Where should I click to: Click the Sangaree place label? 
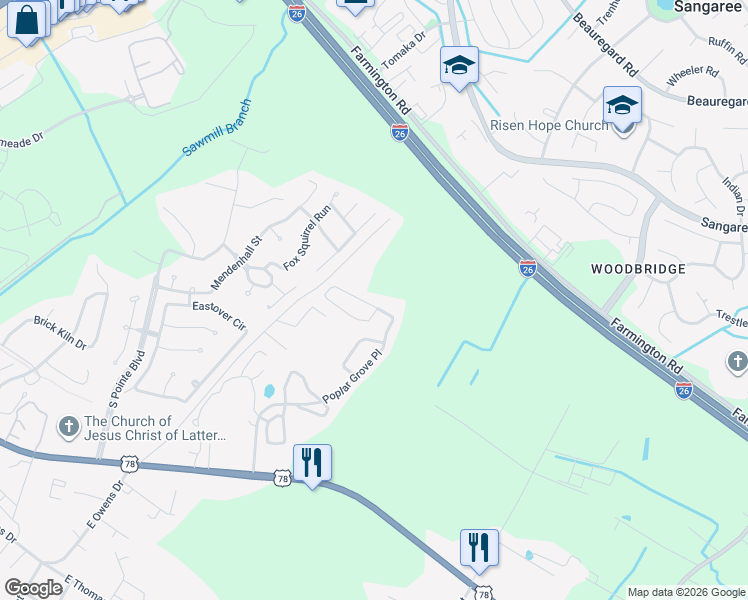tap(708, 7)
